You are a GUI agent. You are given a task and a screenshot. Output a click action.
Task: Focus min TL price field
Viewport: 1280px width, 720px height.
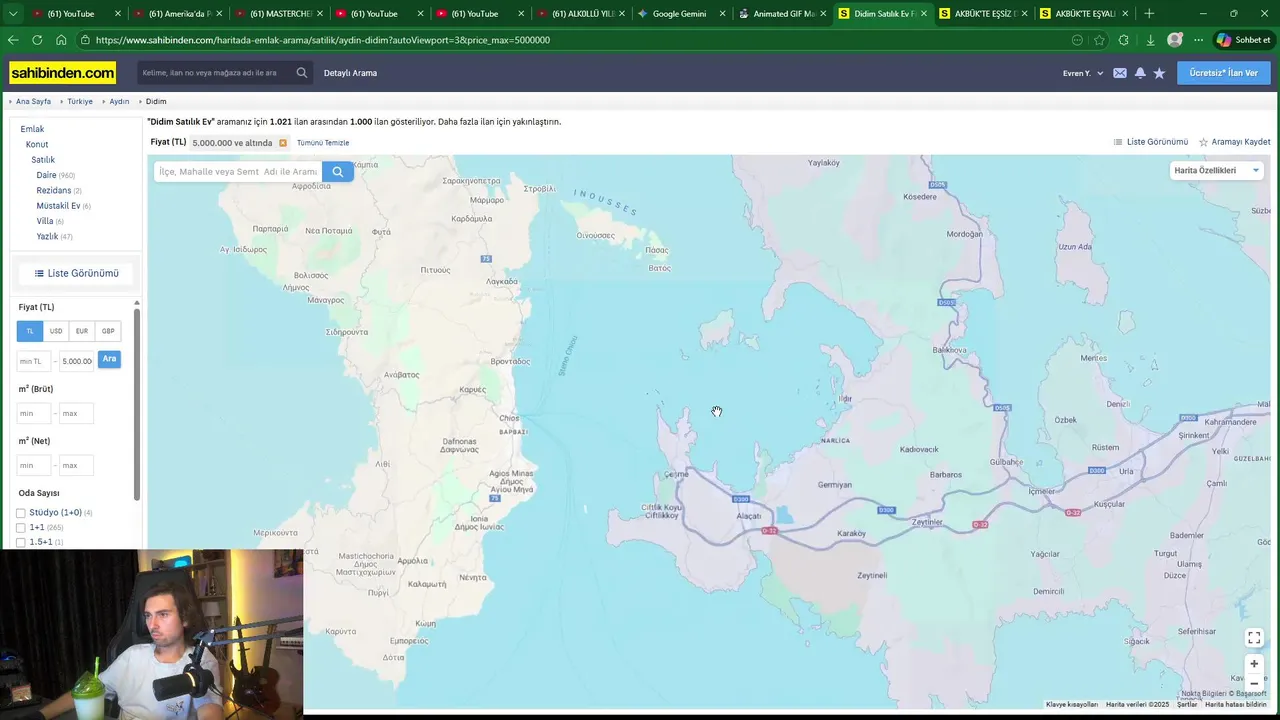click(x=34, y=361)
